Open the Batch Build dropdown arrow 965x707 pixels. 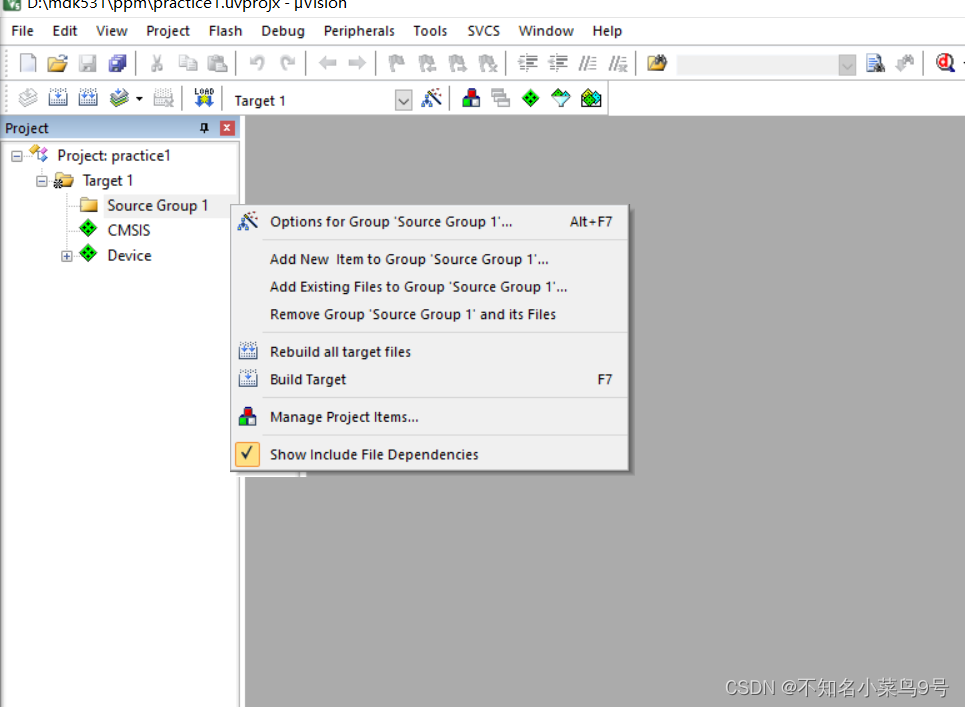pyautogui.click(x=140, y=98)
